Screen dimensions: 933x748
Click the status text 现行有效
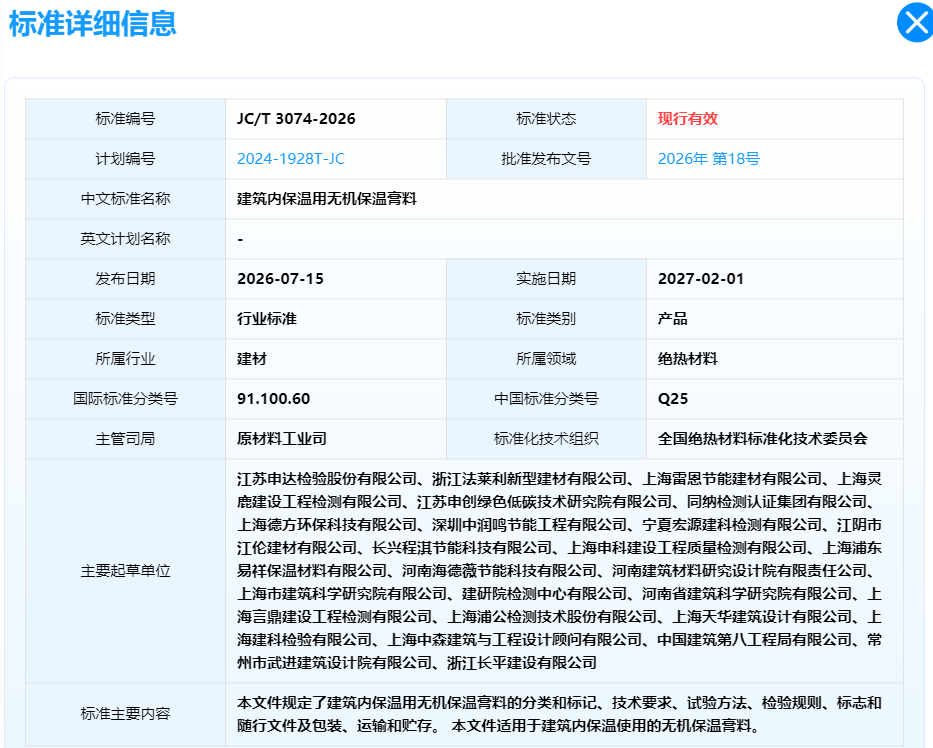tap(687, 118)
